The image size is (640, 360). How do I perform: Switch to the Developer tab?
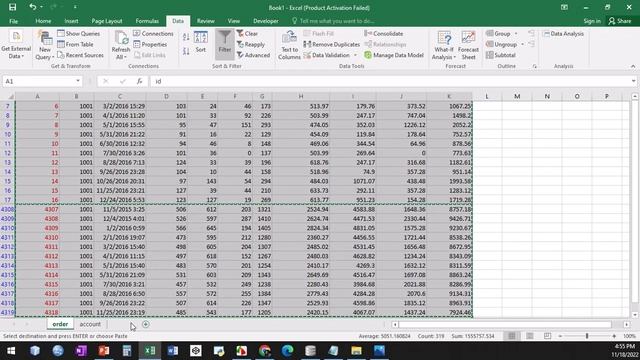click(x=266, y=21)
